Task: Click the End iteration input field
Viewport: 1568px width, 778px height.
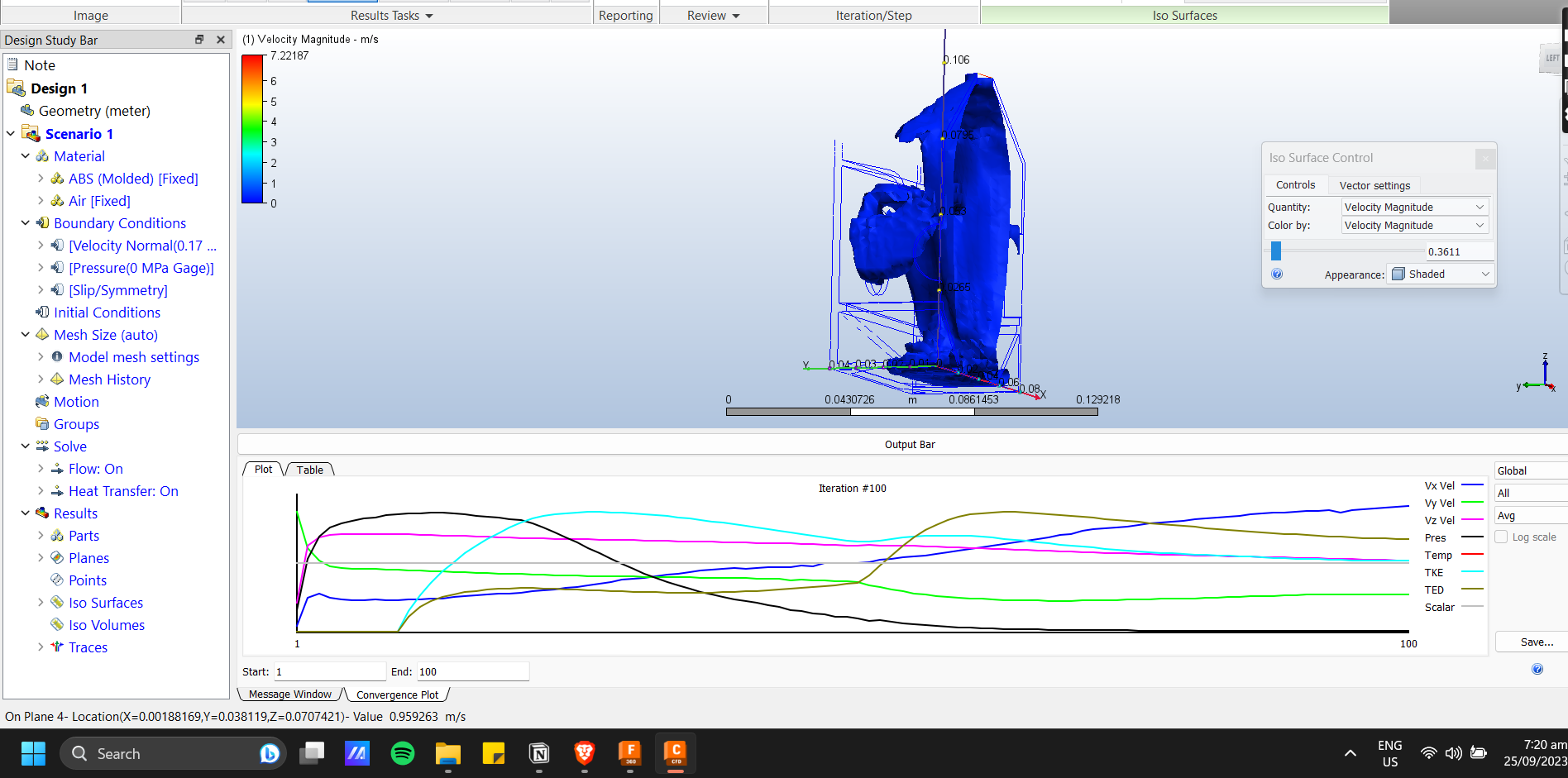Action: tap(471, 671)
